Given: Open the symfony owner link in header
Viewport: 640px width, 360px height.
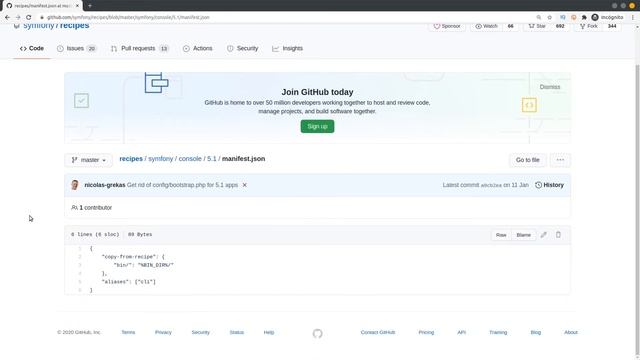Looking at the screenshot, I should 38,25.
